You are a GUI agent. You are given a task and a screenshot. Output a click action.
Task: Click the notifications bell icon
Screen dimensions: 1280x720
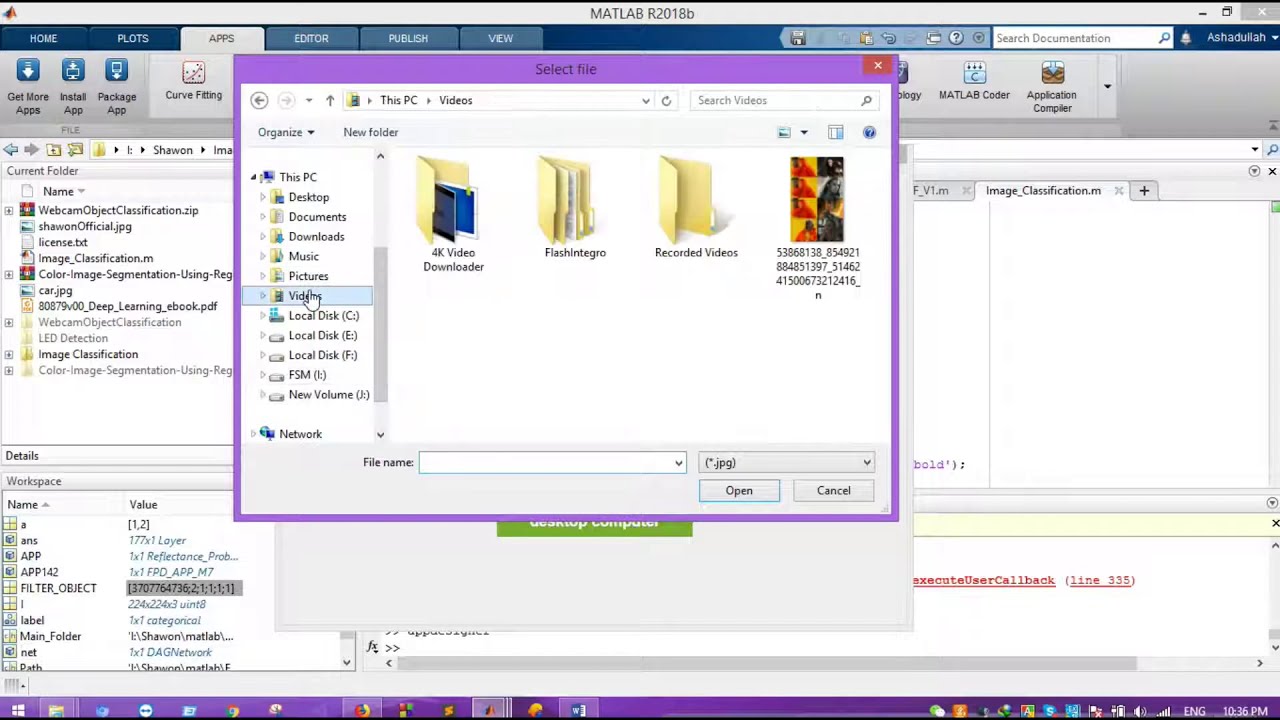tap(1186, 38)
